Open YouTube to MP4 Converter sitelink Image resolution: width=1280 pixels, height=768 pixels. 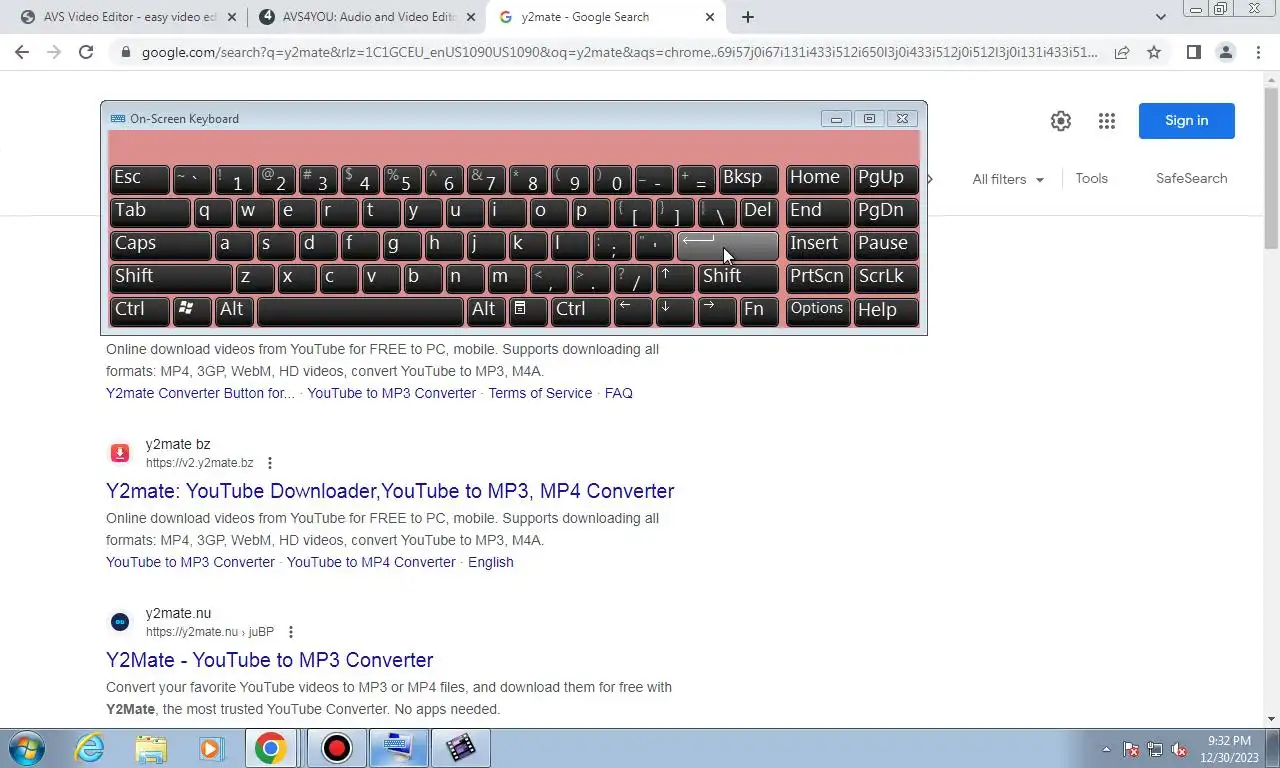[371, 562]
